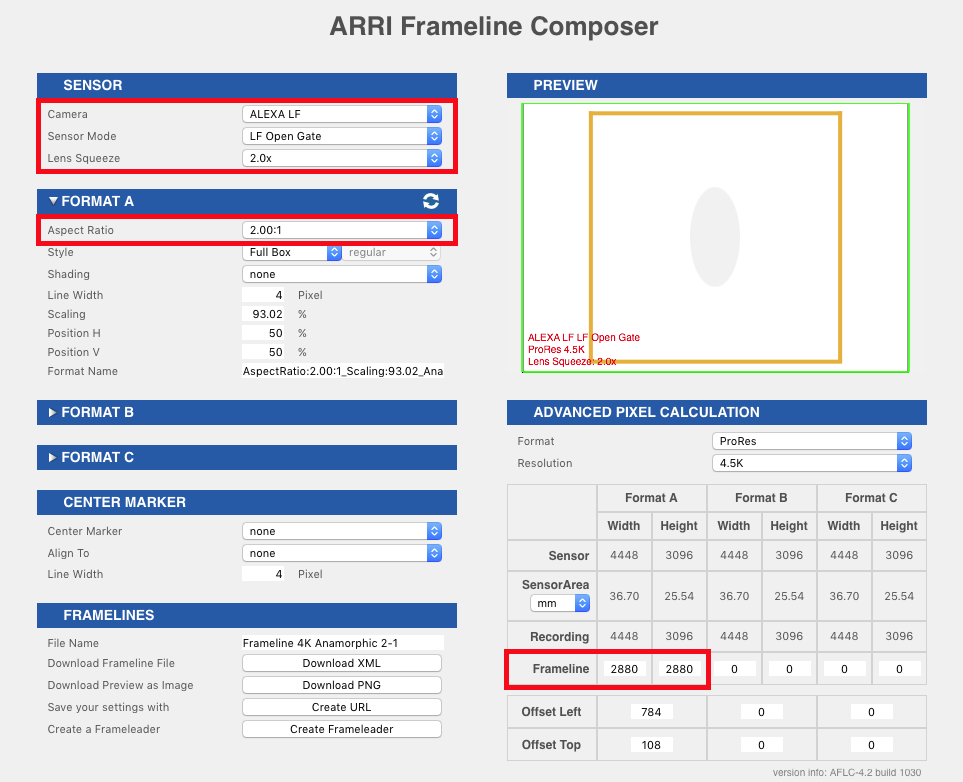Click the frameline preview image
963x782 pixels.
click(x=715, y=238)
